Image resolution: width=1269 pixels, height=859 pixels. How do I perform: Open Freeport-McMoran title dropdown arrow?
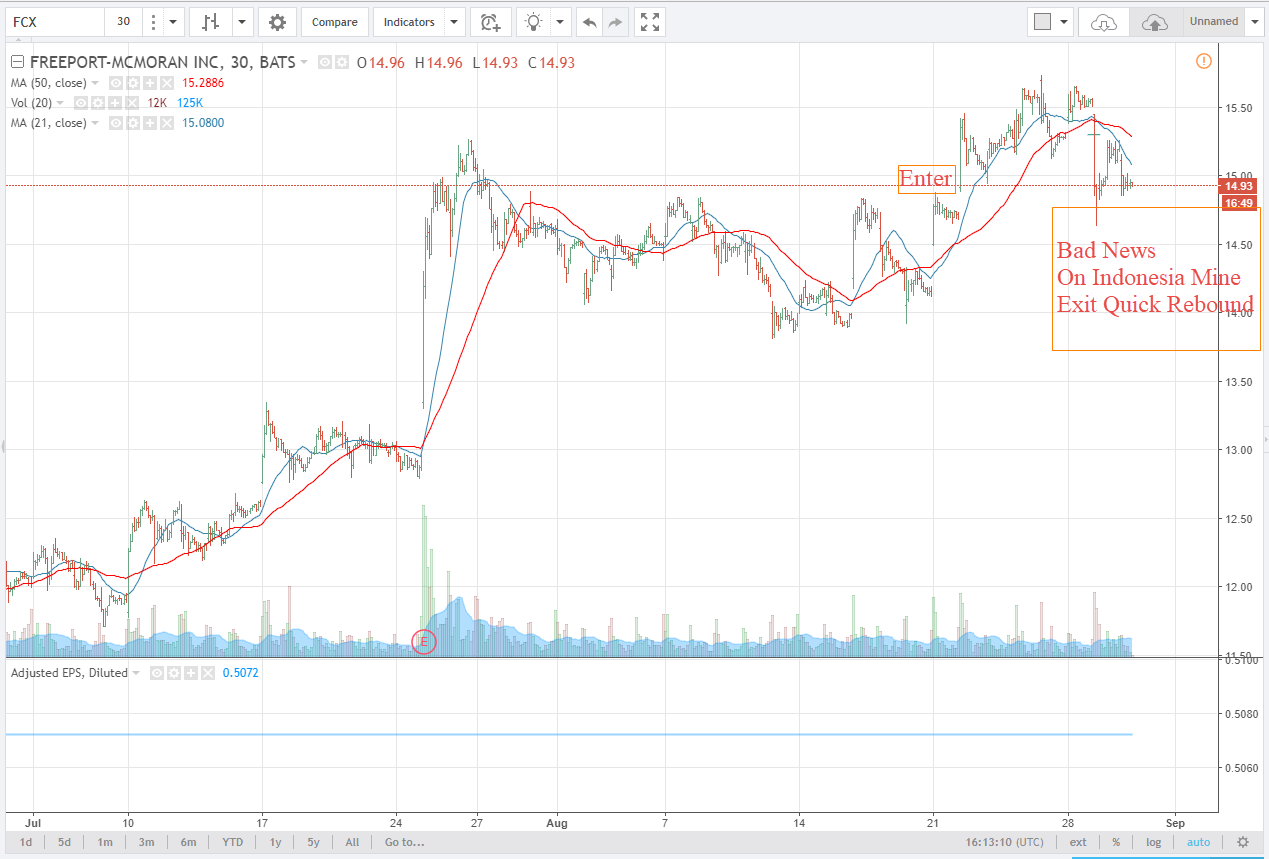point(303,62)
